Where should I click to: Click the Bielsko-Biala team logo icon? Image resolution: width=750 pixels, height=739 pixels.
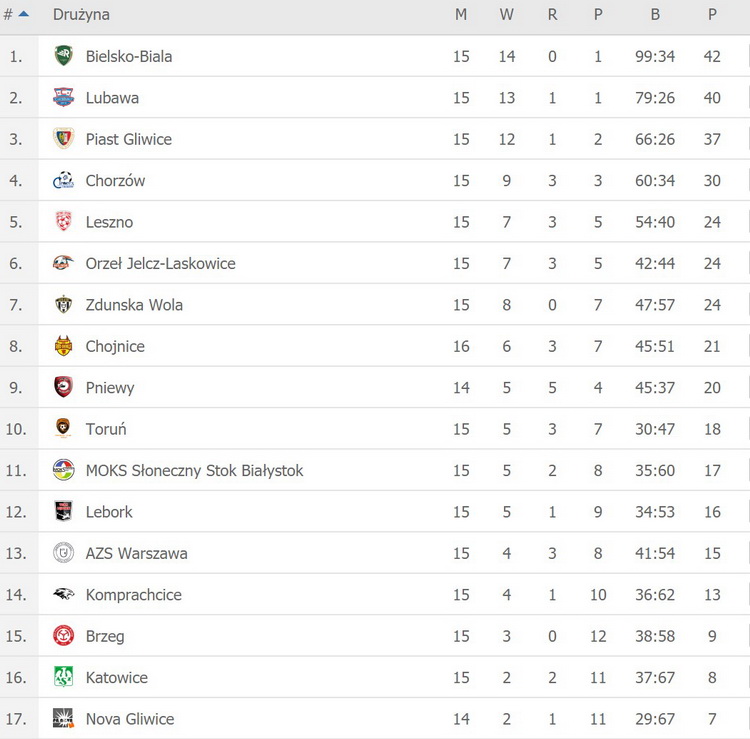pos(63,56)
